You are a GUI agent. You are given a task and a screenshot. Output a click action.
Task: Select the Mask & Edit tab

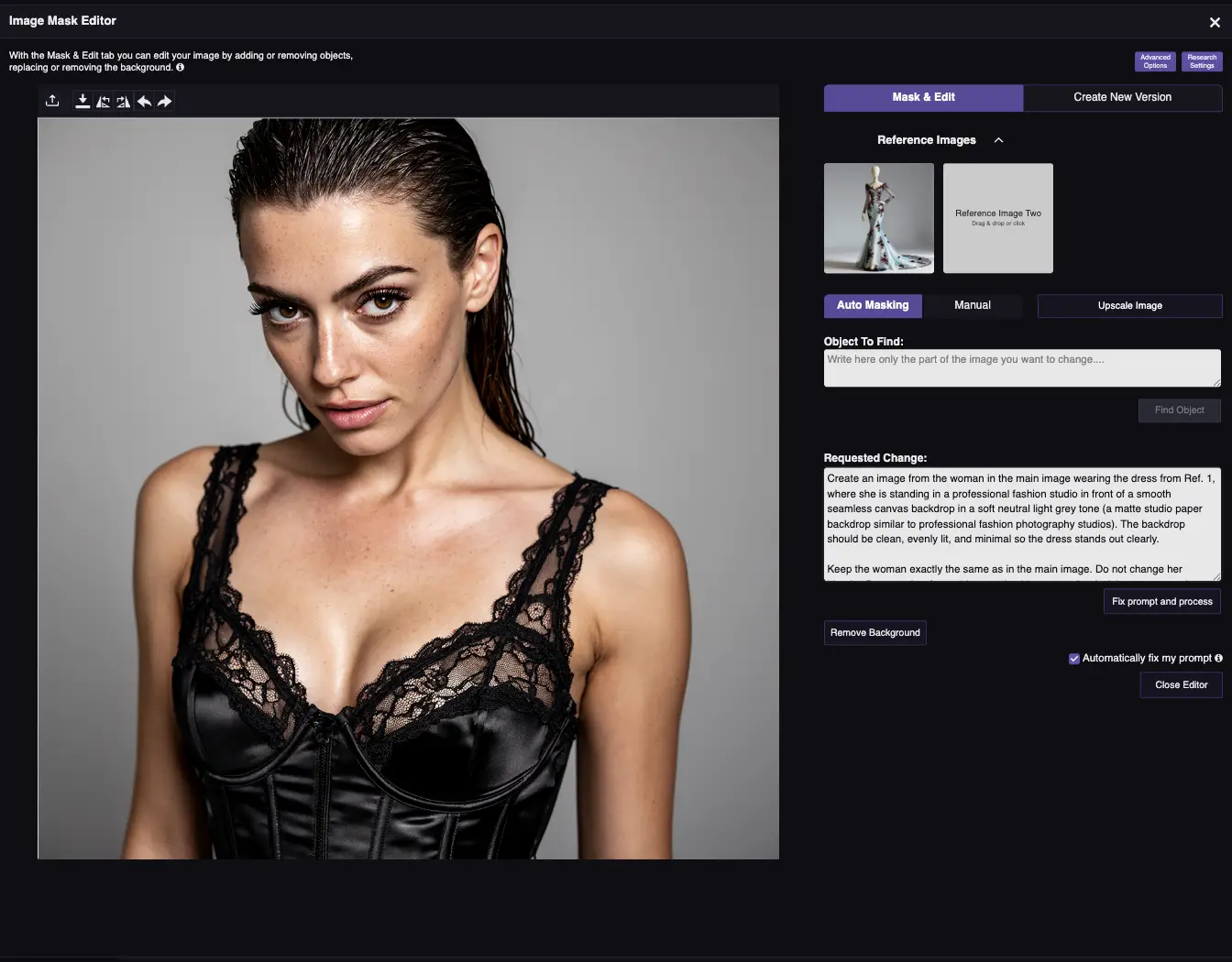923,97
